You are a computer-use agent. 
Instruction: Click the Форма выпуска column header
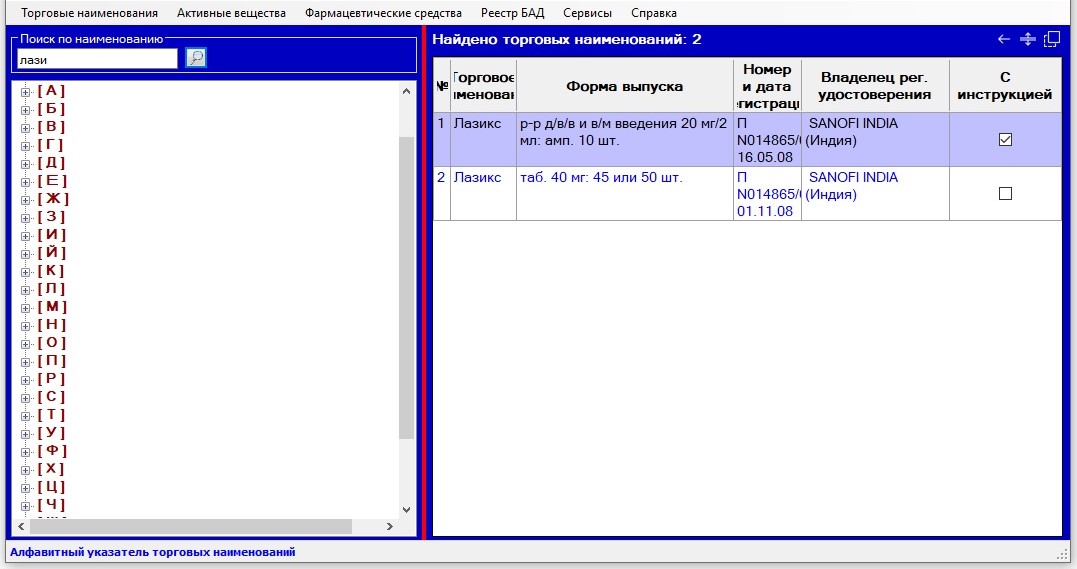[624, 86]
